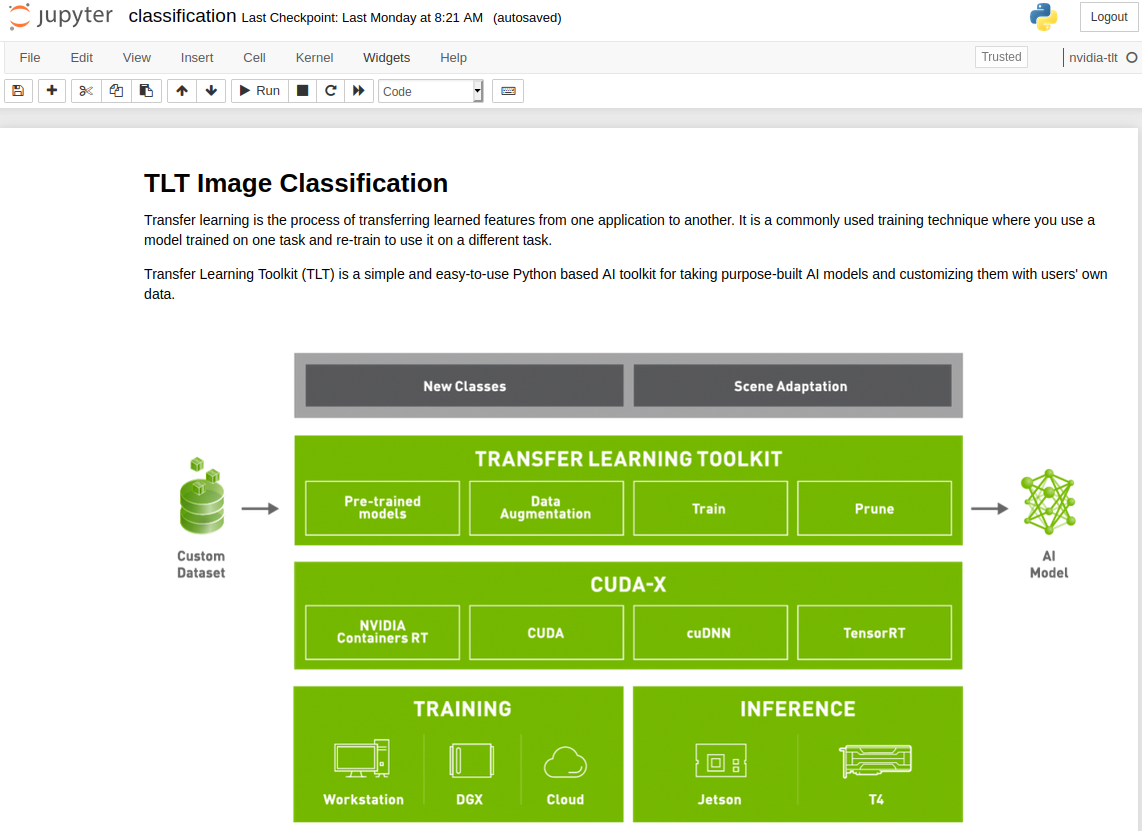Rename notebook by clicking classification title
This screenshot has height=831, width=1142.
(182, 16)
